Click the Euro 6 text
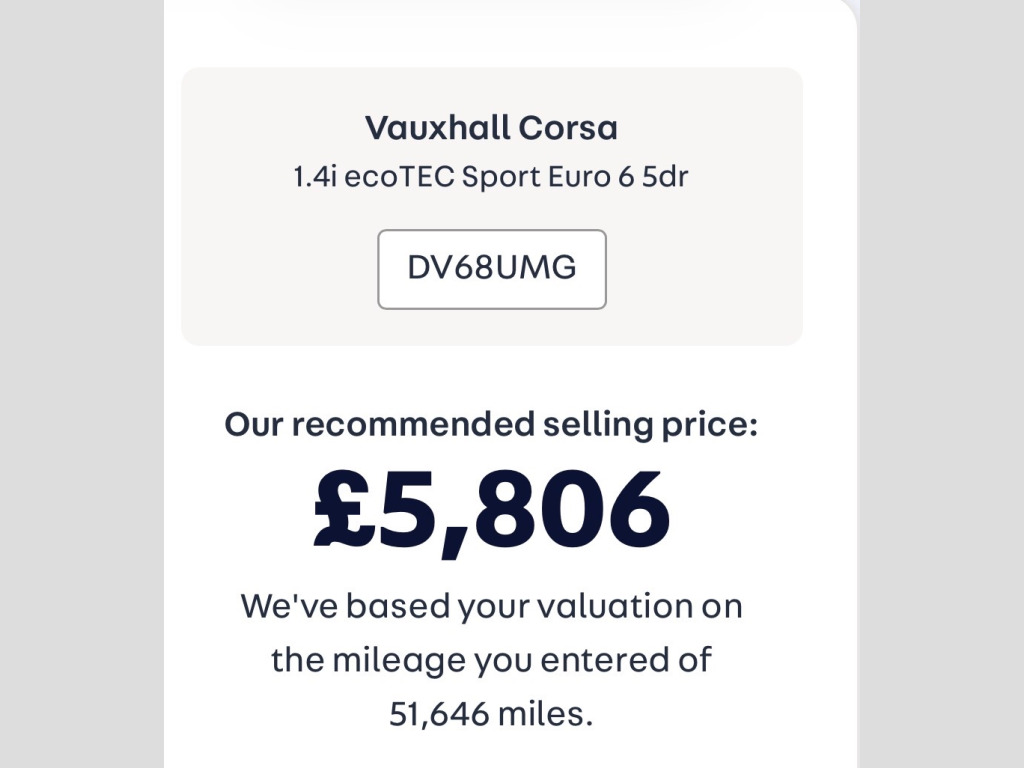The height and width of the screenshot is (768, 1024). click(x=590, y=178)
